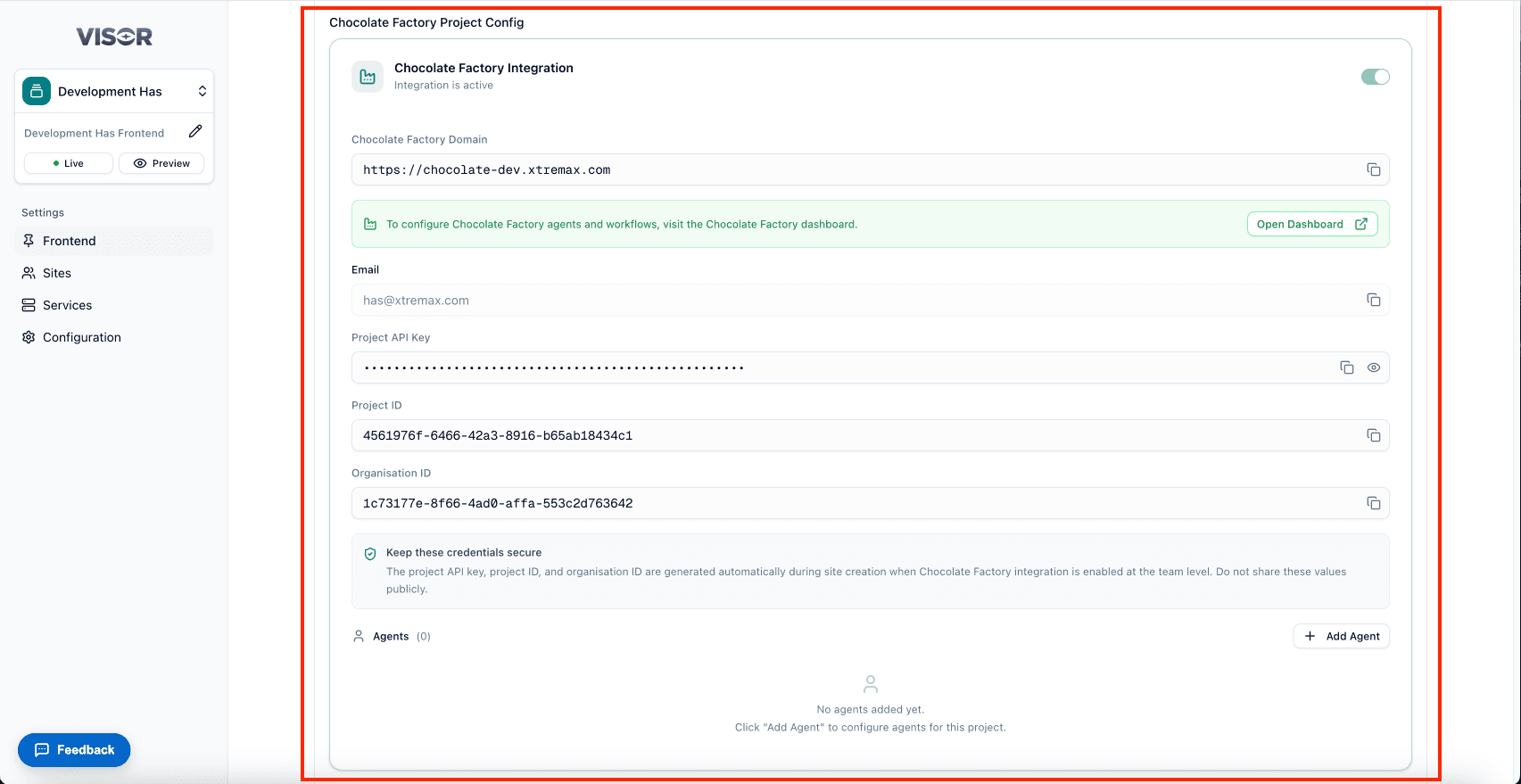Copy the Chocolate Factory Domain URL
This screenshot has width=1521, height=784.
pos(1374,169)
